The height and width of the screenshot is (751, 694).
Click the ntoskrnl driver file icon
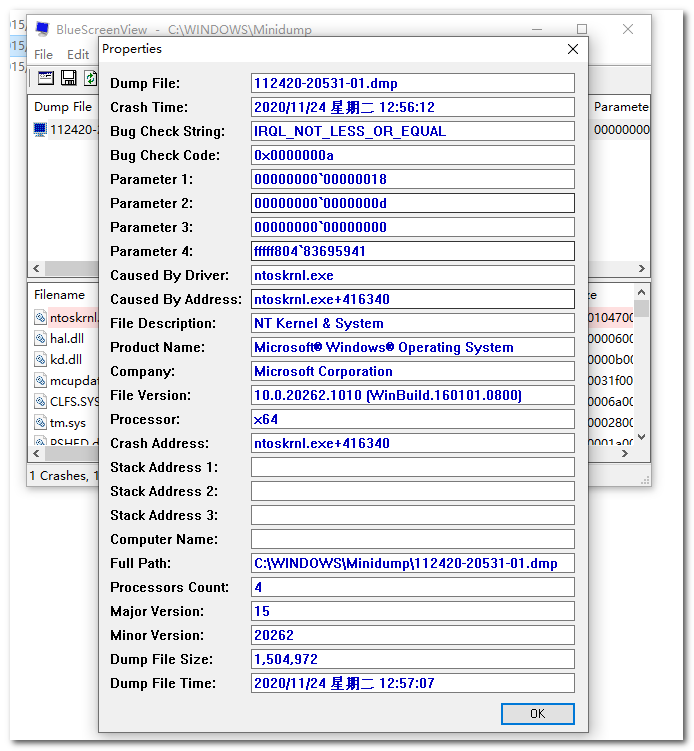coord(40,318)
